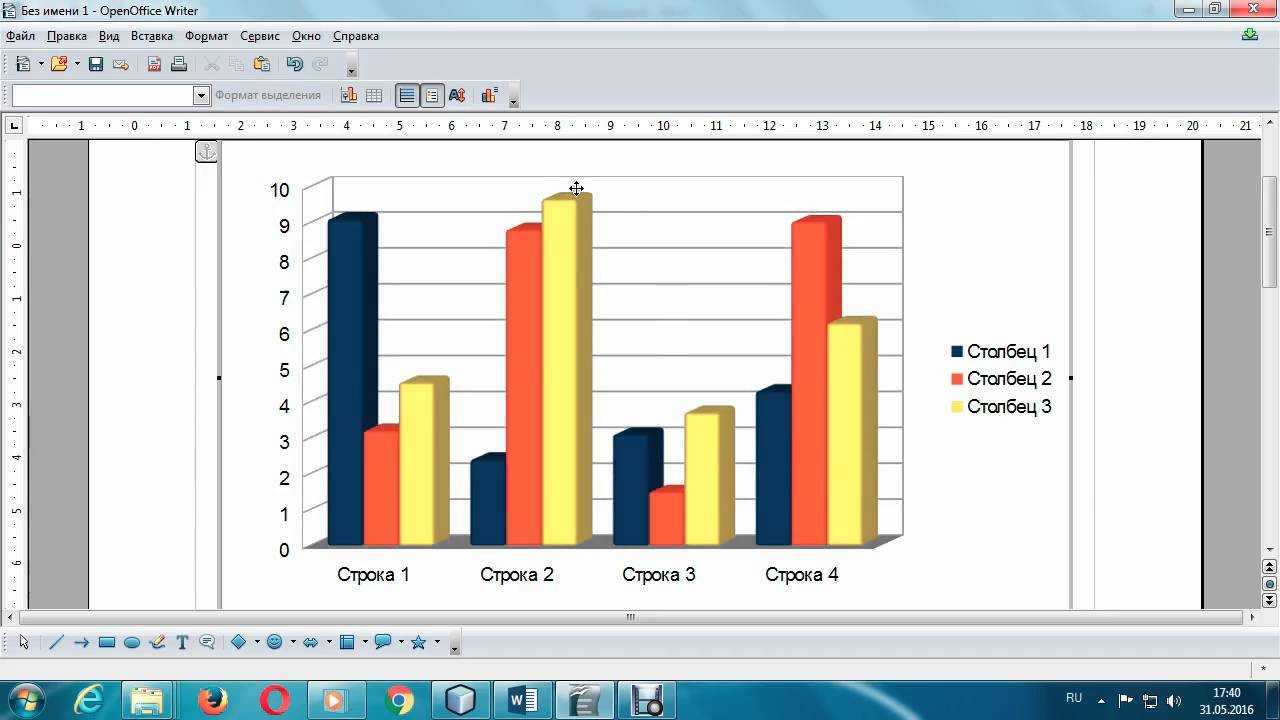Open the New document dropdown arrow
1280x720 pixels.
pyautogui.click(x=41, y=64)
